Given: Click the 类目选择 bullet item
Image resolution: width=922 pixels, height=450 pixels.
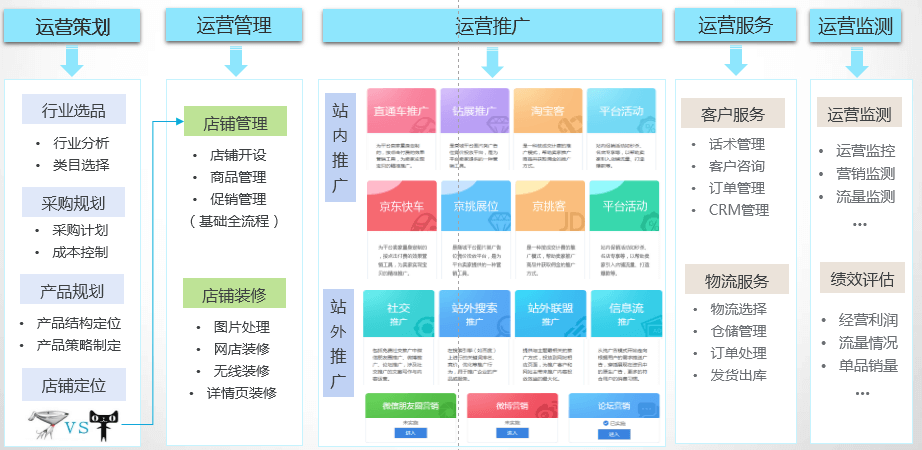Looking at the screenshot, I should [81, 165].
